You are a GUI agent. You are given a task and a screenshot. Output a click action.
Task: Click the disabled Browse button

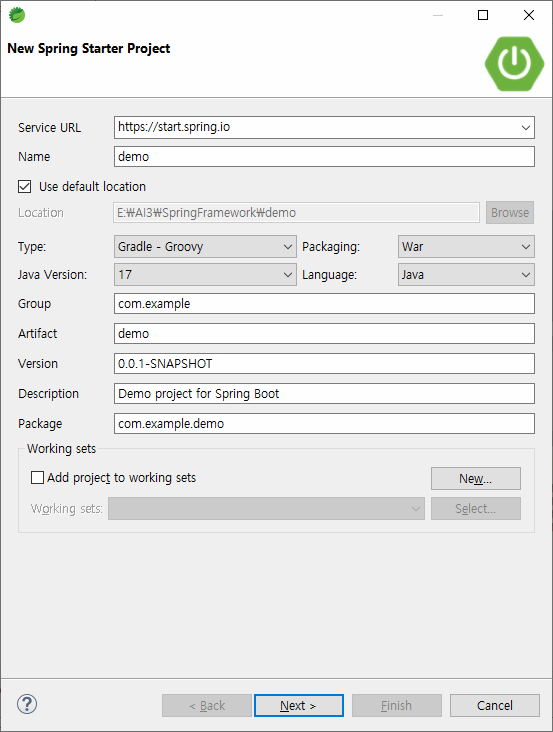point(510,213)
